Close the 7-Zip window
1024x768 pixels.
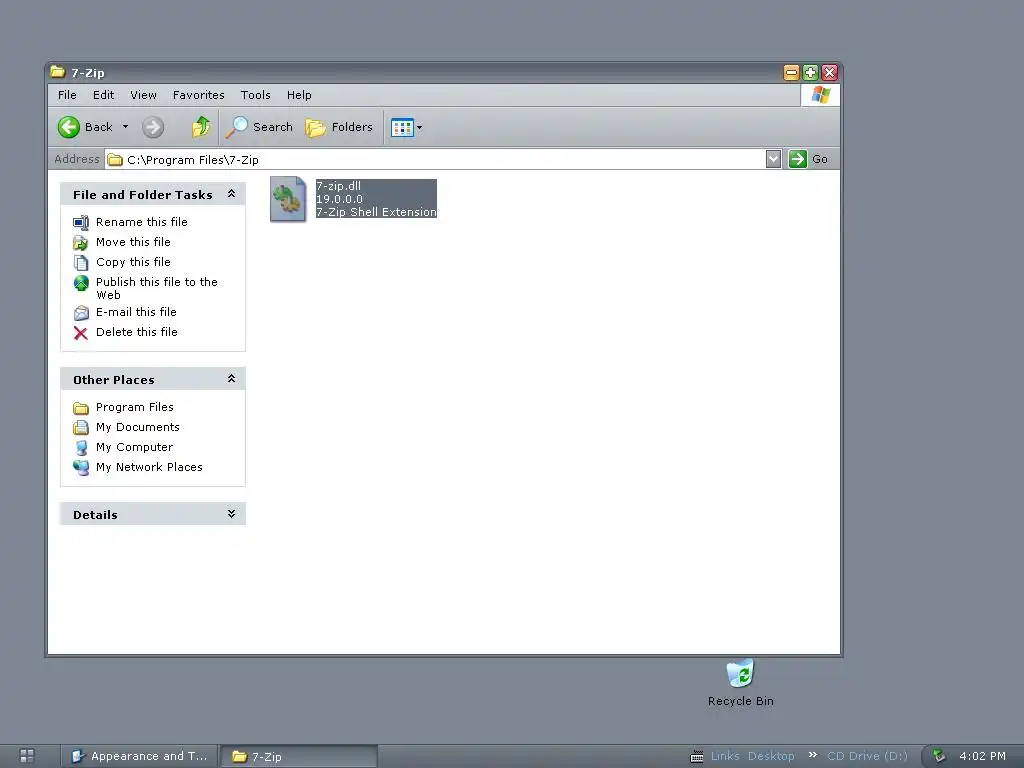click(x=829, y=72)
